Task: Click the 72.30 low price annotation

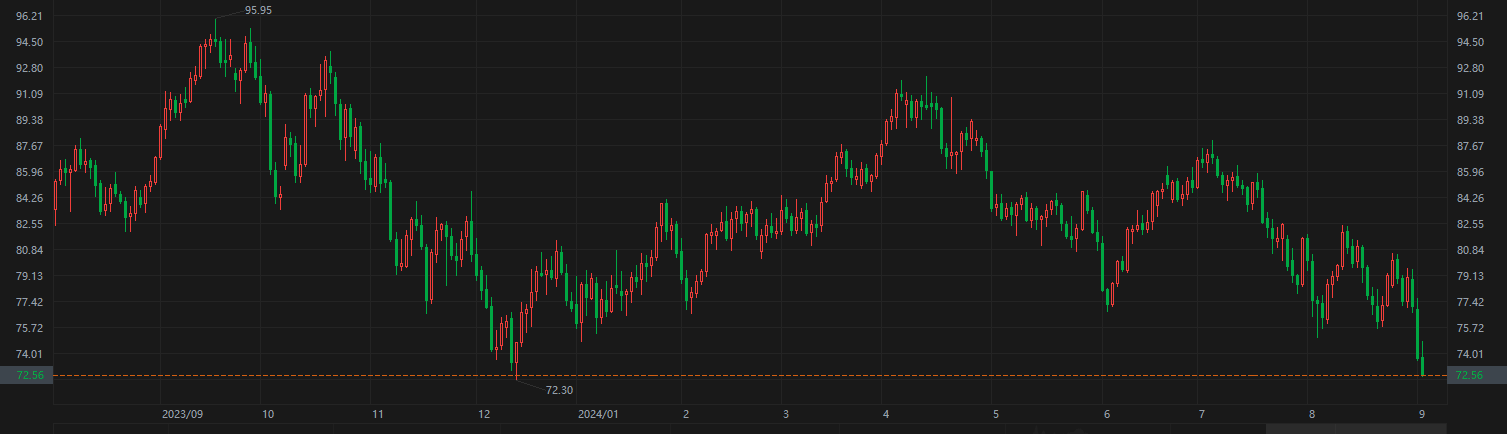Action: pyautogui.click(x=559, y=390)
